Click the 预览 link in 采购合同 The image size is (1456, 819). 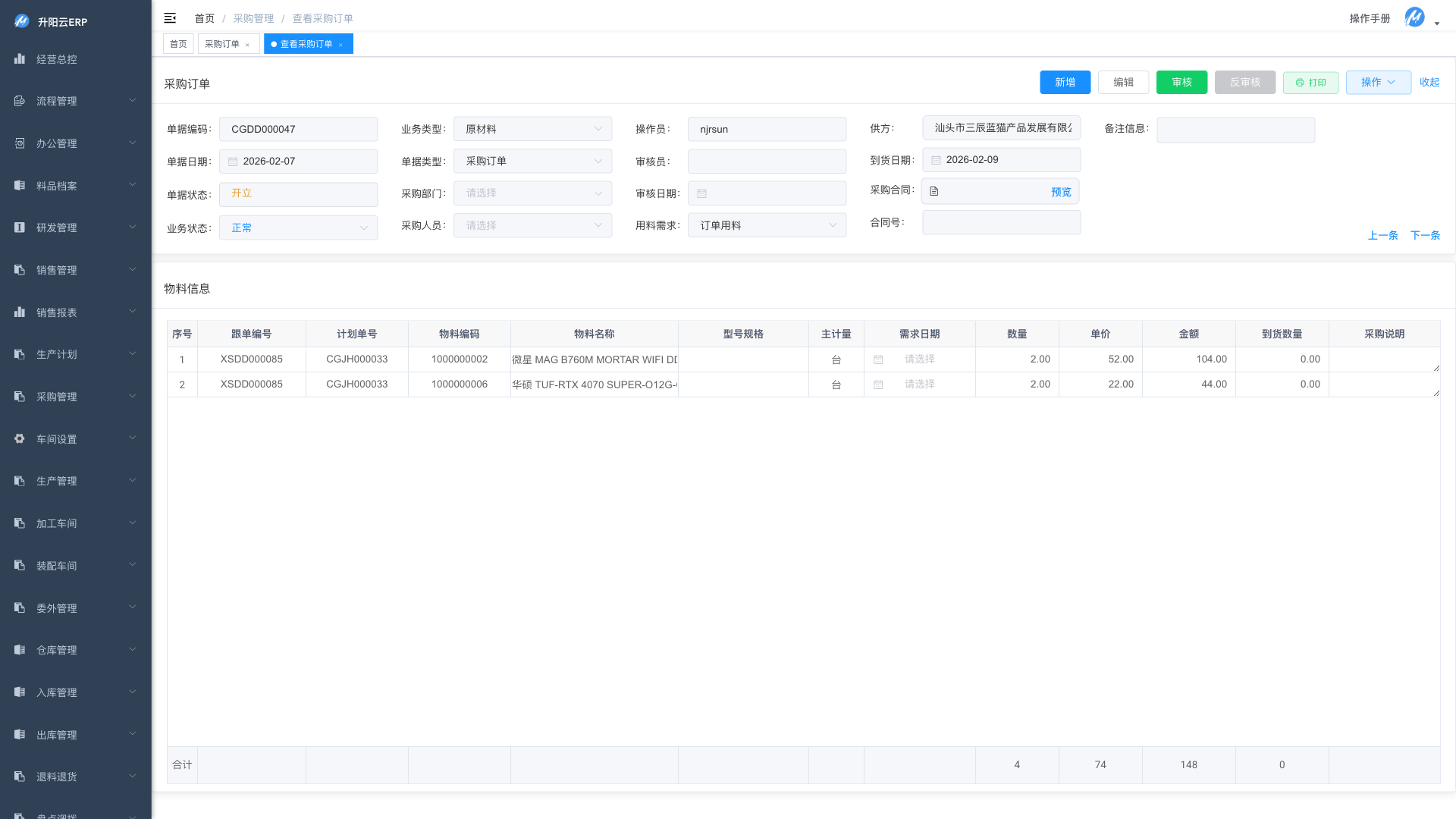point(1061,192)
